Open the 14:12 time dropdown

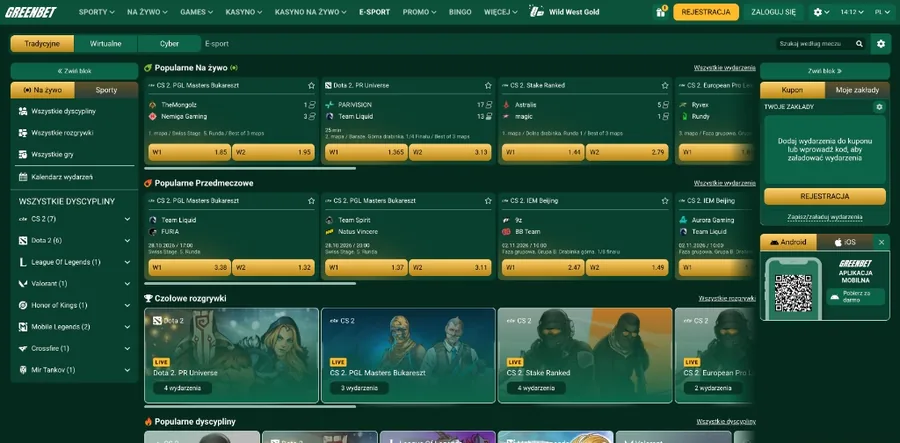coord(852,12)
